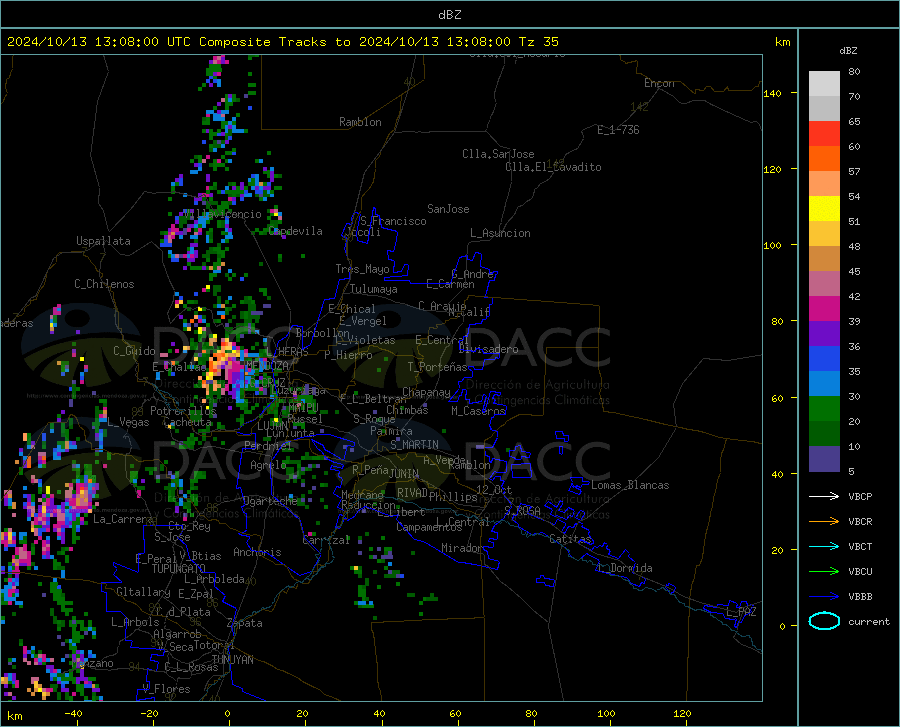Screen dimensions: 900x727
Task: Click the 'Divisadero' place label
Action: [488, 349]
